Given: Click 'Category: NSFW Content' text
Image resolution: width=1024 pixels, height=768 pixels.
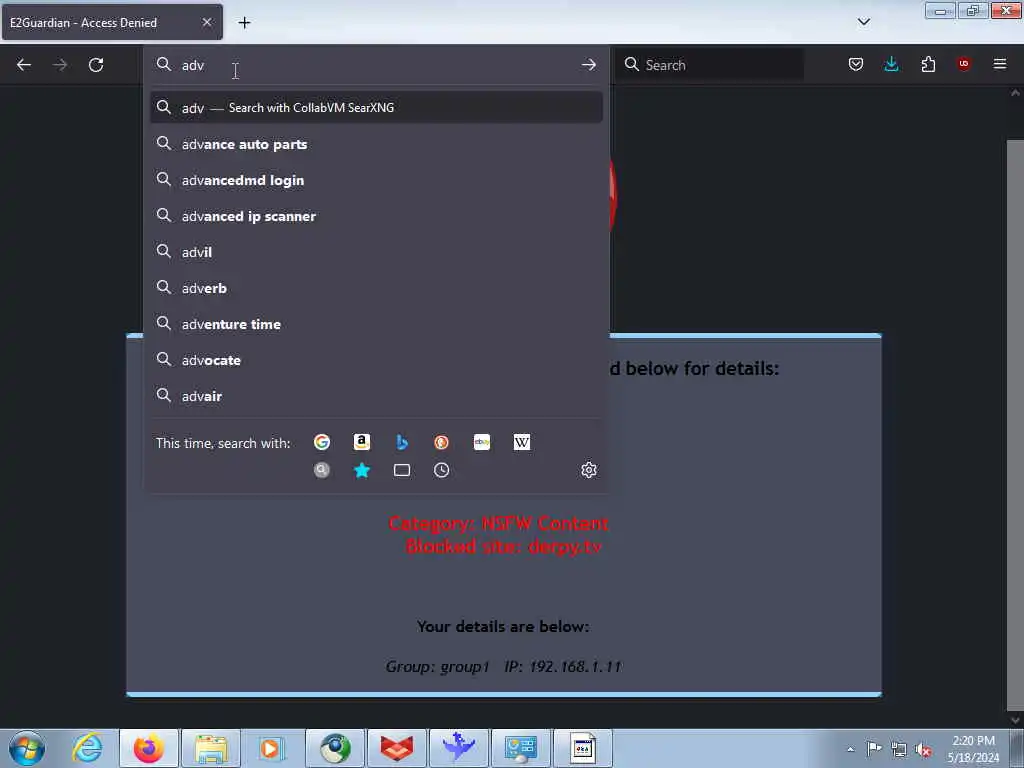Looking at the screenshot, I should click(498, 524).
